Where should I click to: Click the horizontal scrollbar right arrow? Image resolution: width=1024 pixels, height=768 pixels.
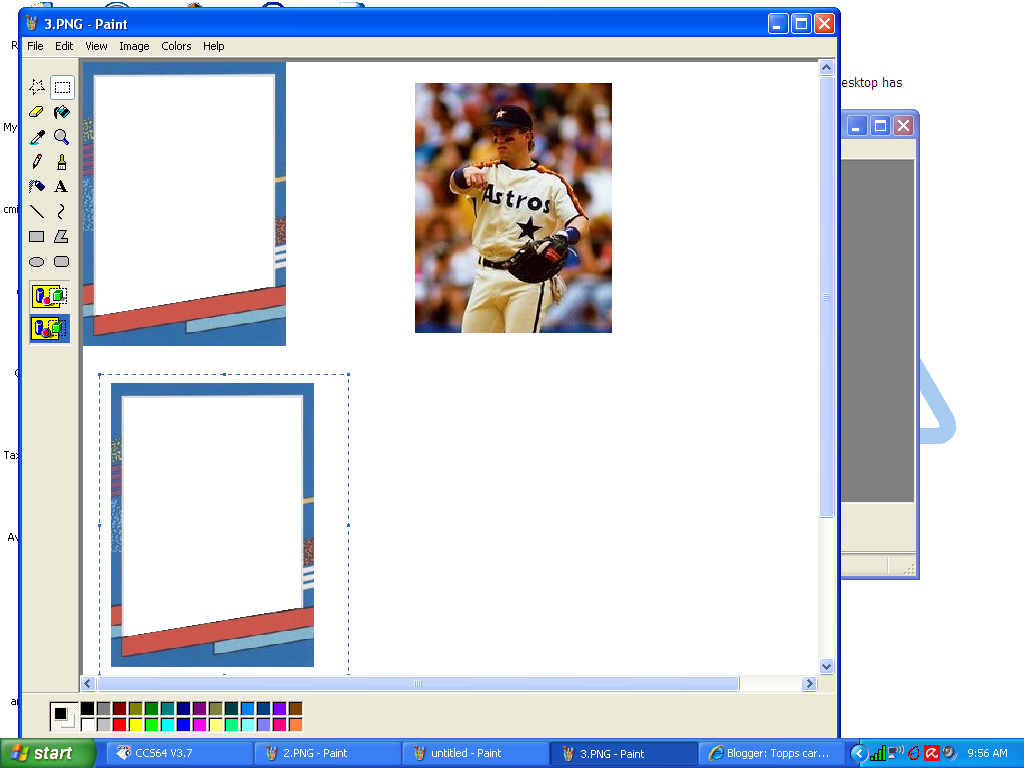coord(809,684)
